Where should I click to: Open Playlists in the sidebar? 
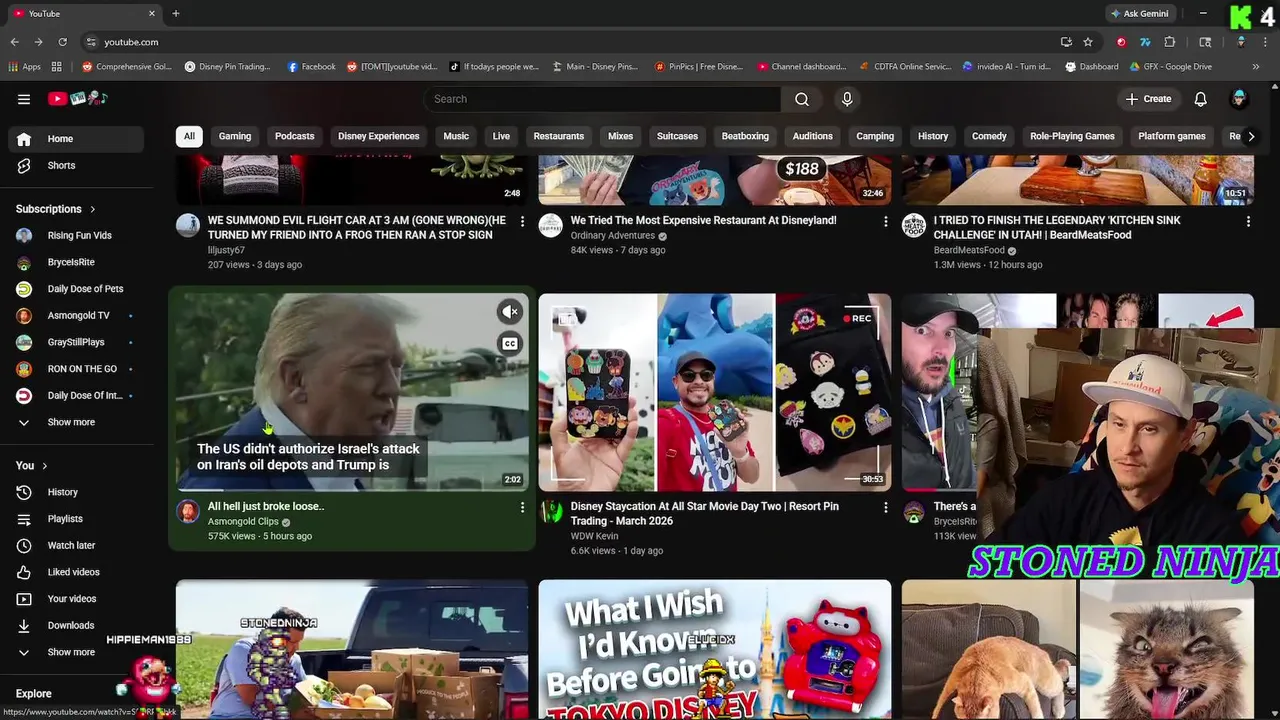pyautogui.click(x=76, y=519)
